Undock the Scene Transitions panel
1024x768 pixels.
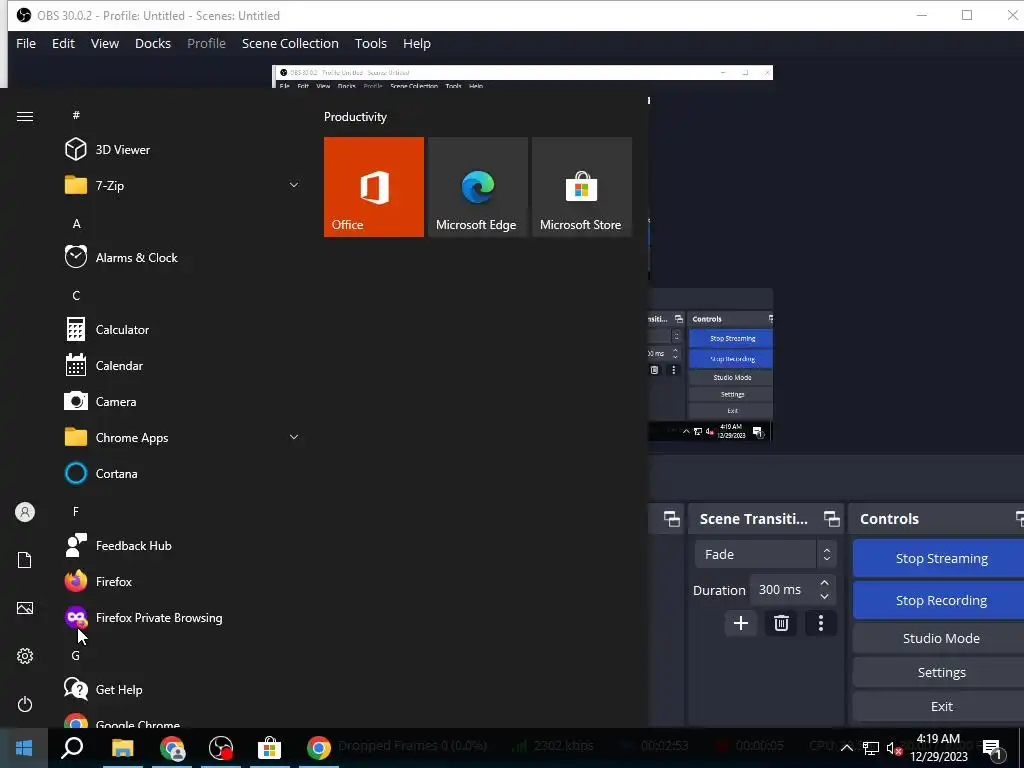coord(831,519)
